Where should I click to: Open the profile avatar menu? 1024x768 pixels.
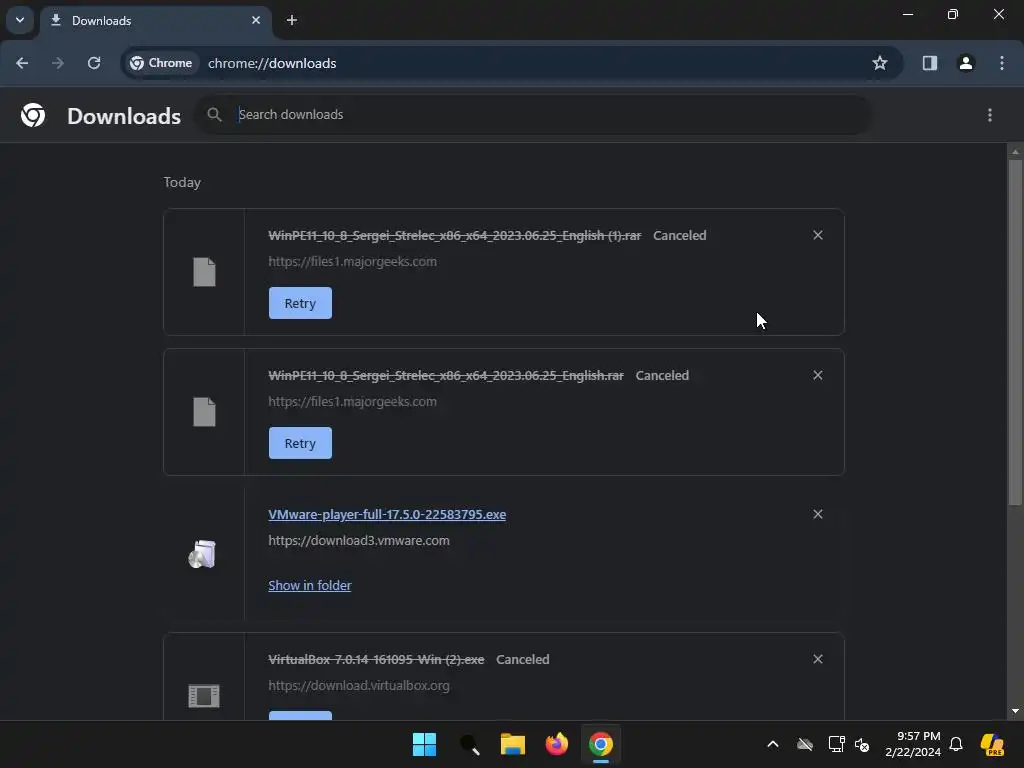pyautogui.click(x=966, y=63)
